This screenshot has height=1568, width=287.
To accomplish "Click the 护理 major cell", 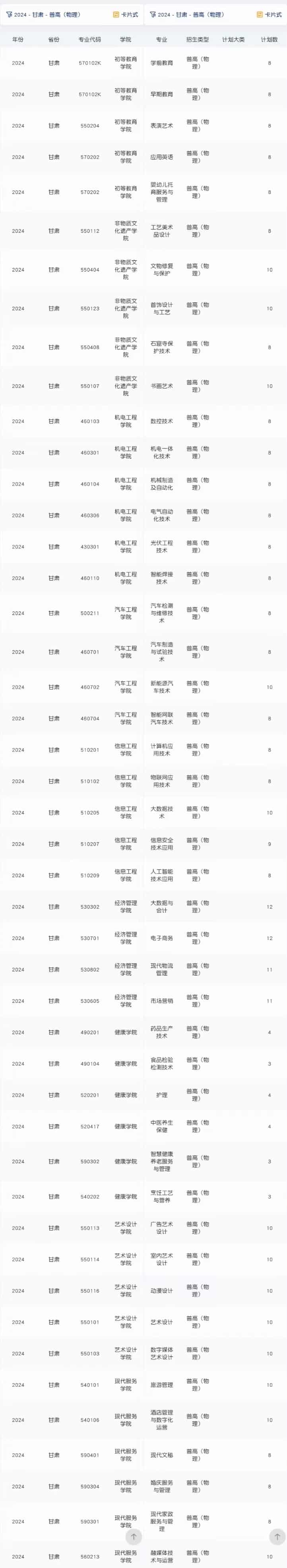I will (162, 1095).
